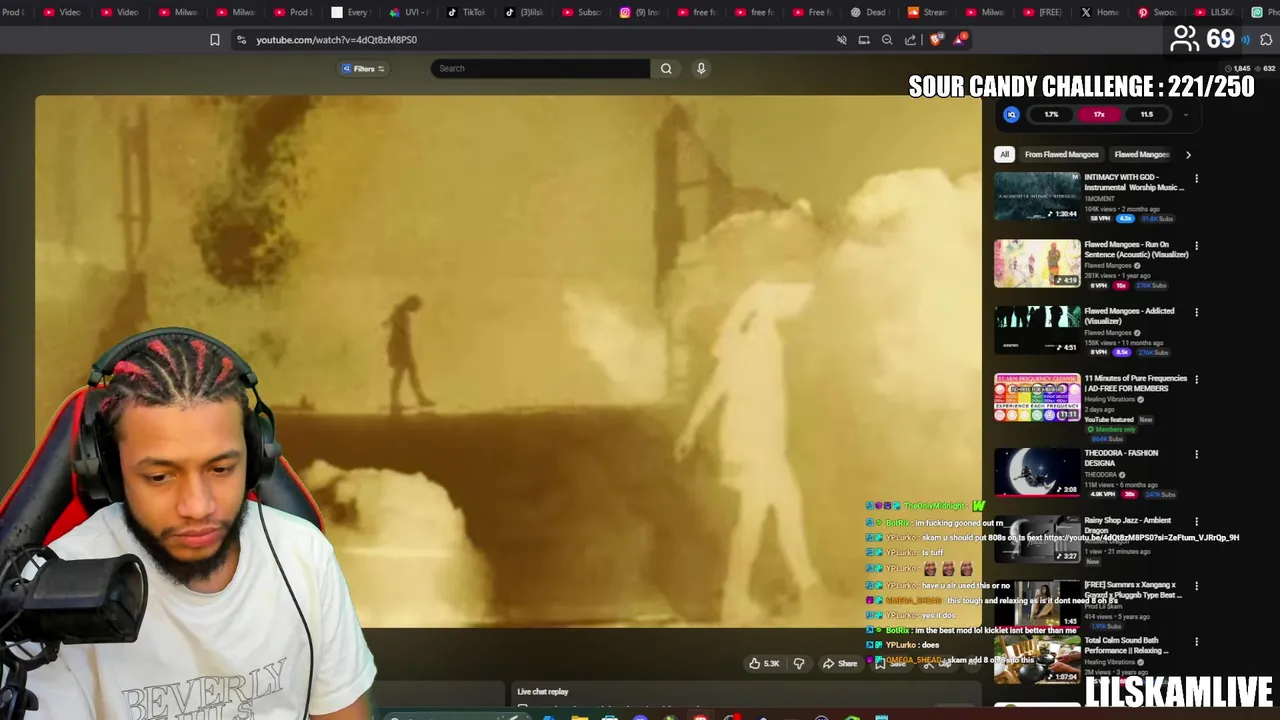This screenshot has height=720, width=1280.
Task: Open the Theodora - Fashion Designa thumbnail
Action: click(x=1037, y=471)
